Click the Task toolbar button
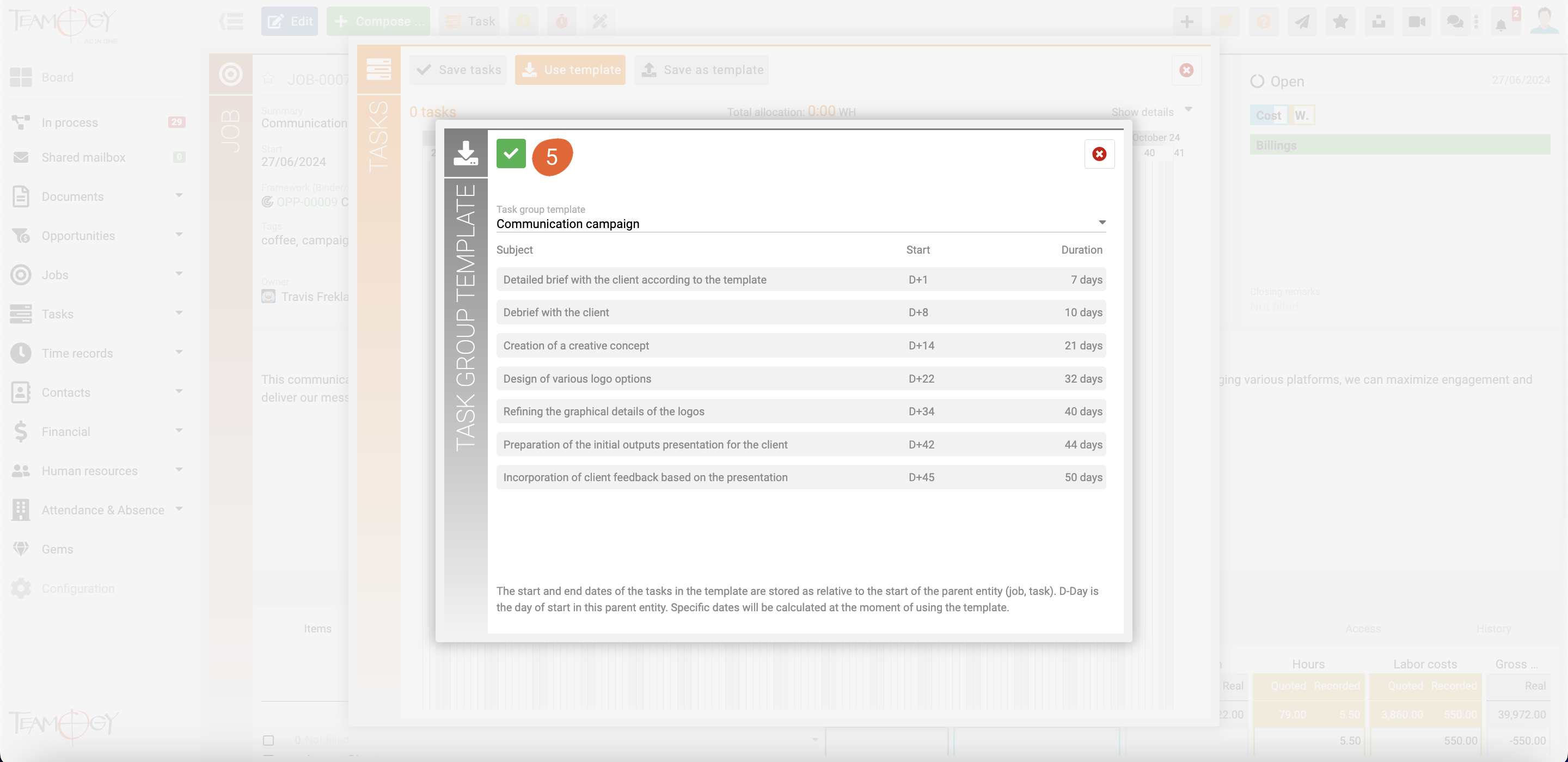 [469, 21]
